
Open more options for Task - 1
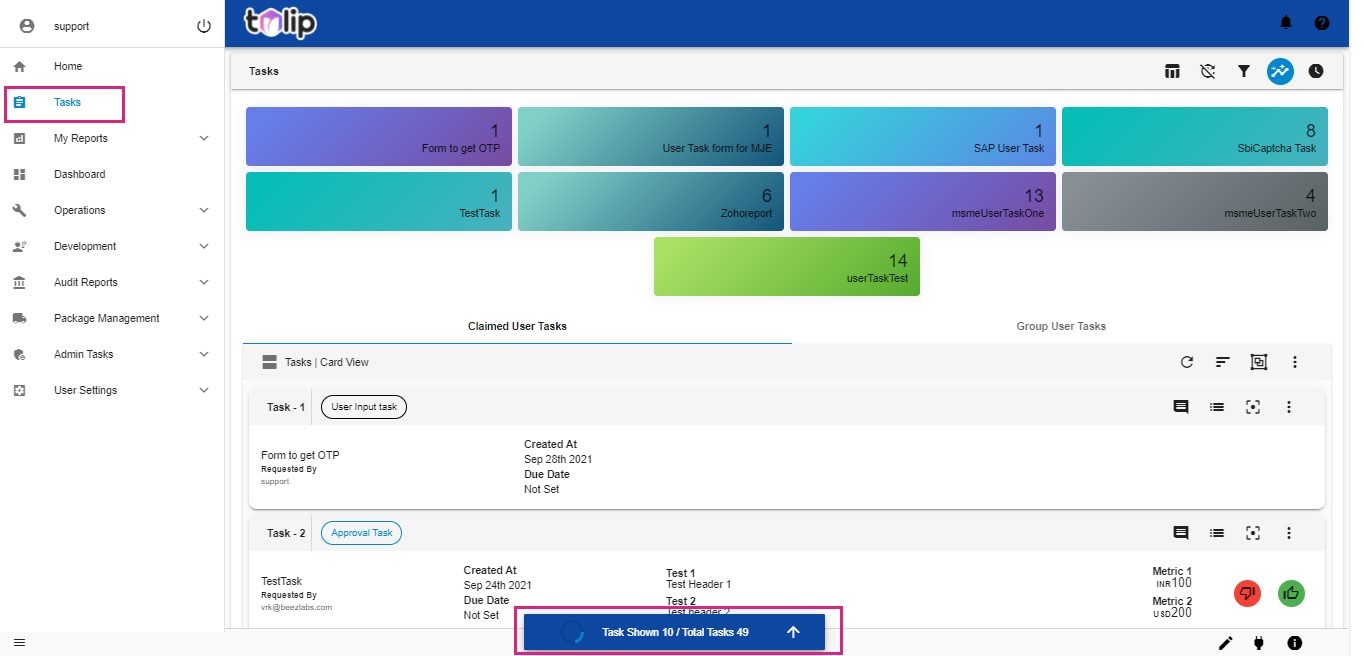(x=1289, y=407)
